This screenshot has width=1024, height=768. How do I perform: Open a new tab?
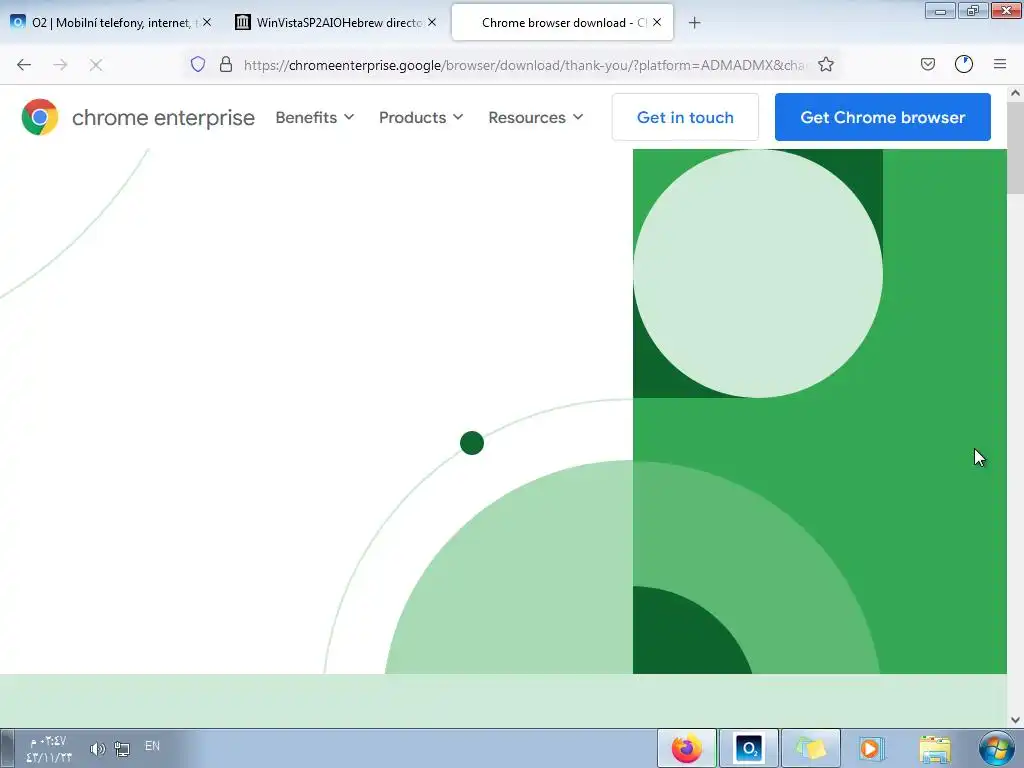click(x=694, y=23)
